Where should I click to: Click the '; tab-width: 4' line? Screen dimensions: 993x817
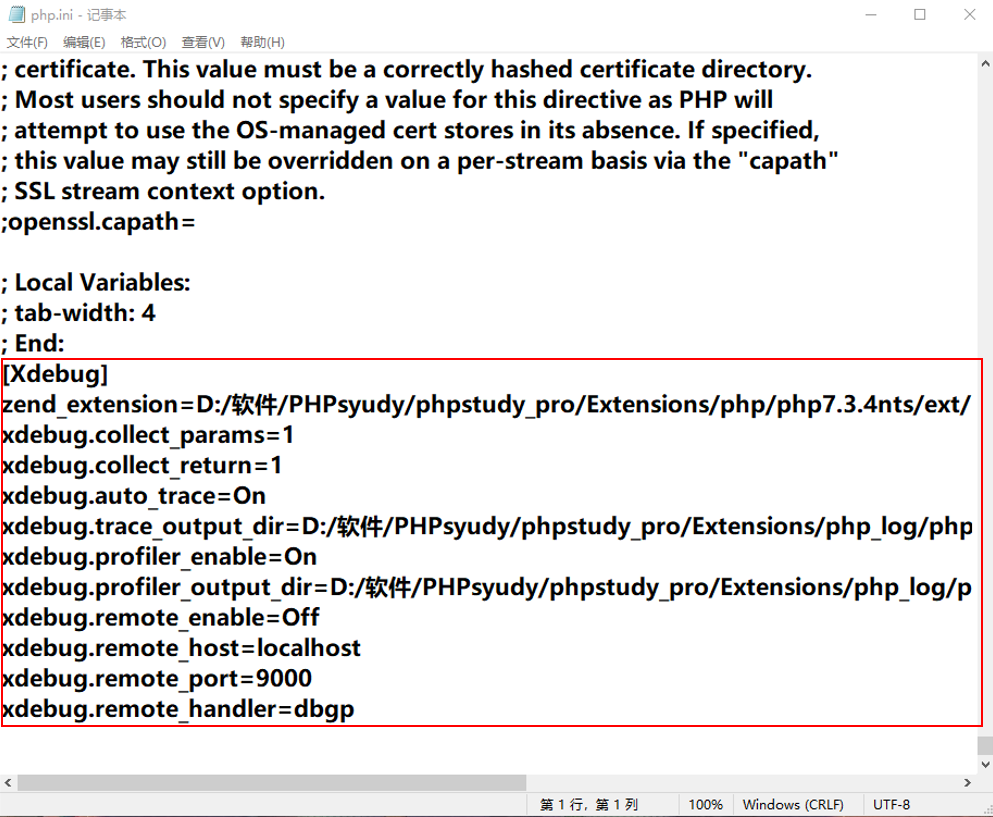coord(78,313)
